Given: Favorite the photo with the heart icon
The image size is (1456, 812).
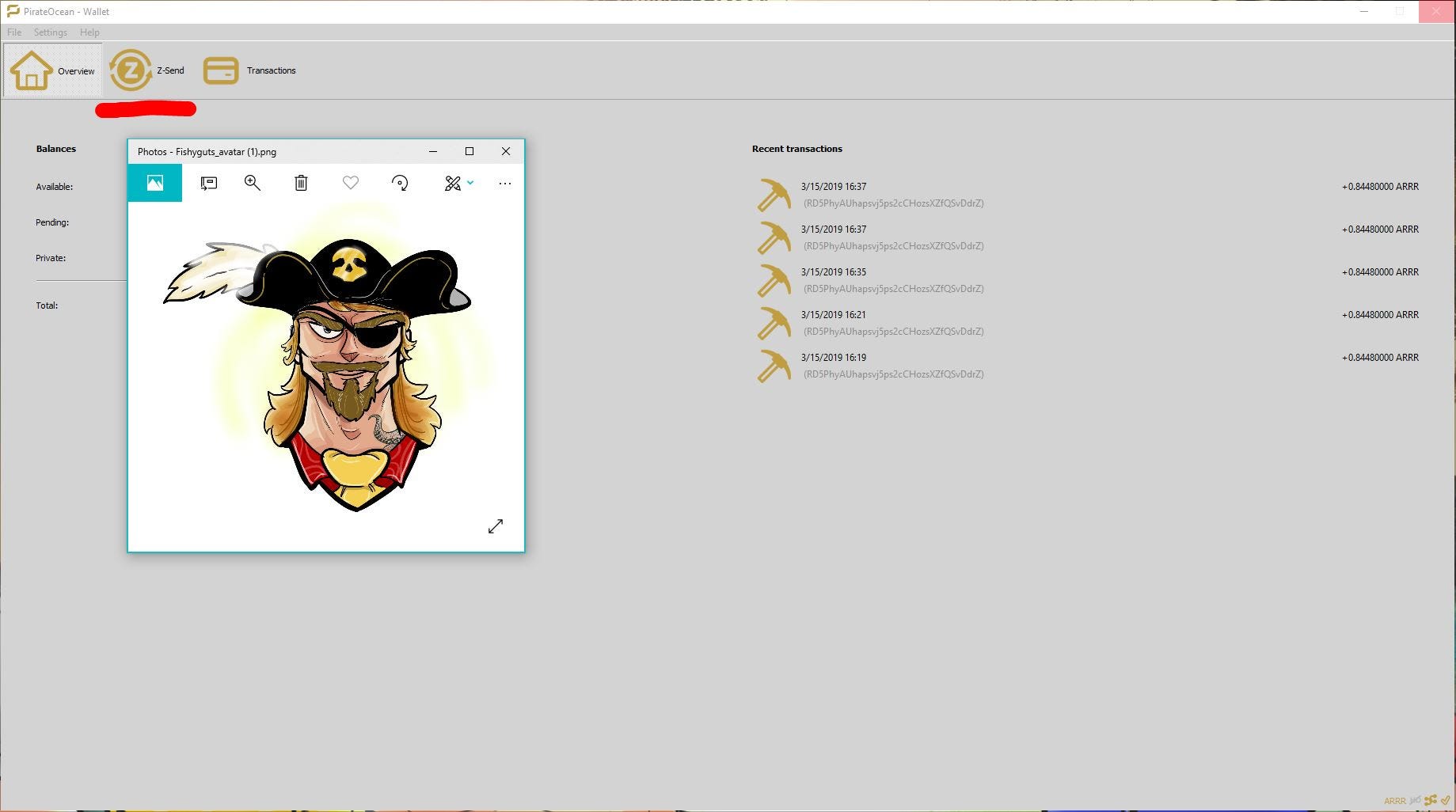Looking at the screenshot, I should tap(351, 183).
